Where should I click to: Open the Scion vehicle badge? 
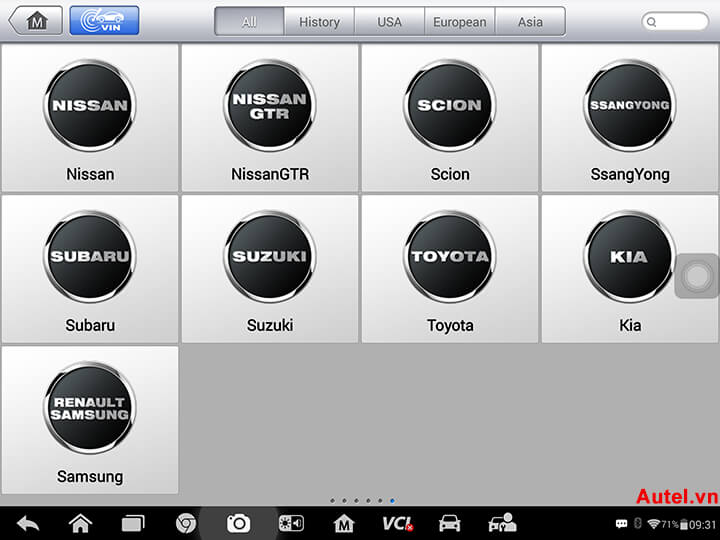[450, 106]
